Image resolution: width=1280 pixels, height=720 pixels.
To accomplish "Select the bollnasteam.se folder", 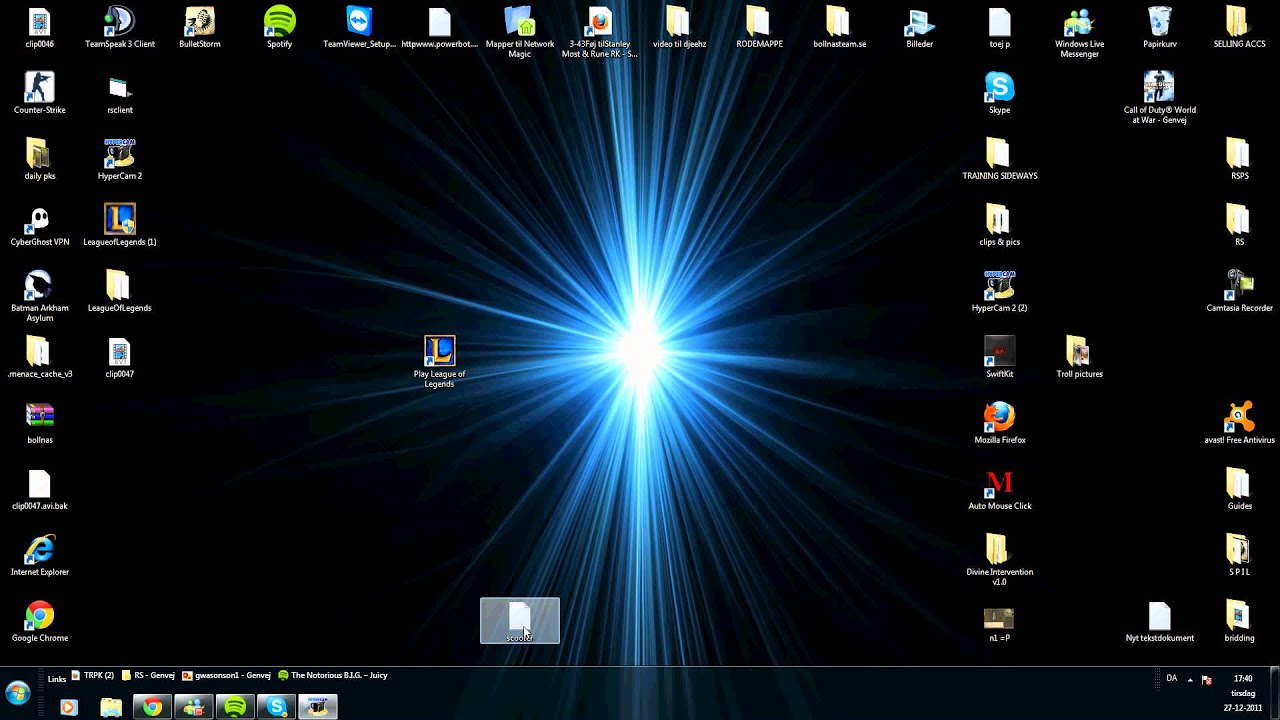I will [x=840, y=28].
